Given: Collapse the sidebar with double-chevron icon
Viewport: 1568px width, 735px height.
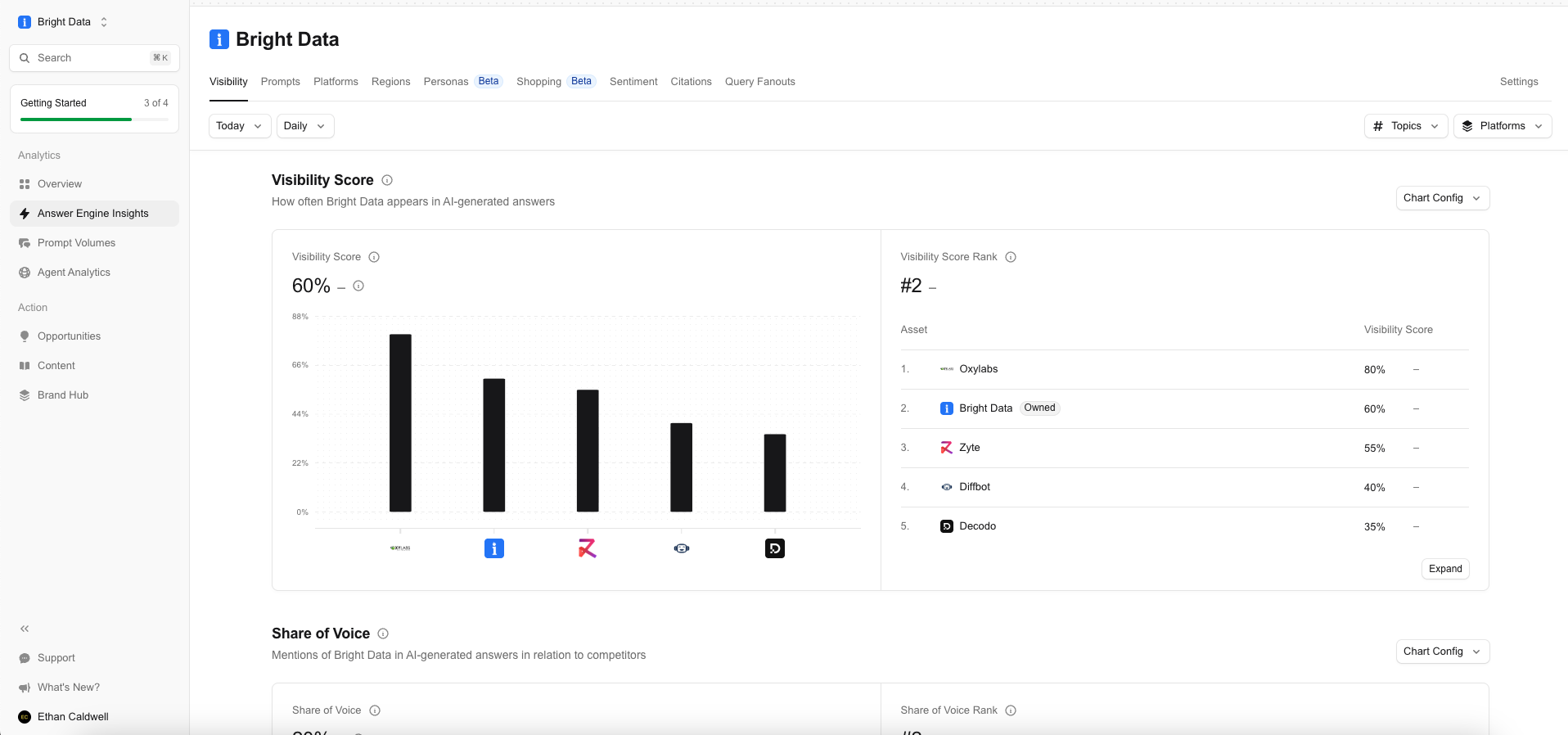Looking at the screenshot, I should click(25, 629).
